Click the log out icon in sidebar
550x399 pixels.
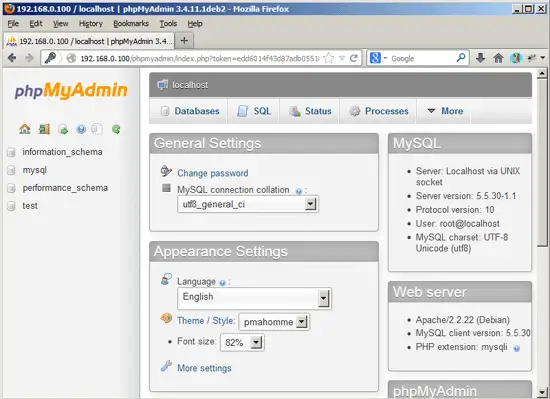tap(44, 129)
